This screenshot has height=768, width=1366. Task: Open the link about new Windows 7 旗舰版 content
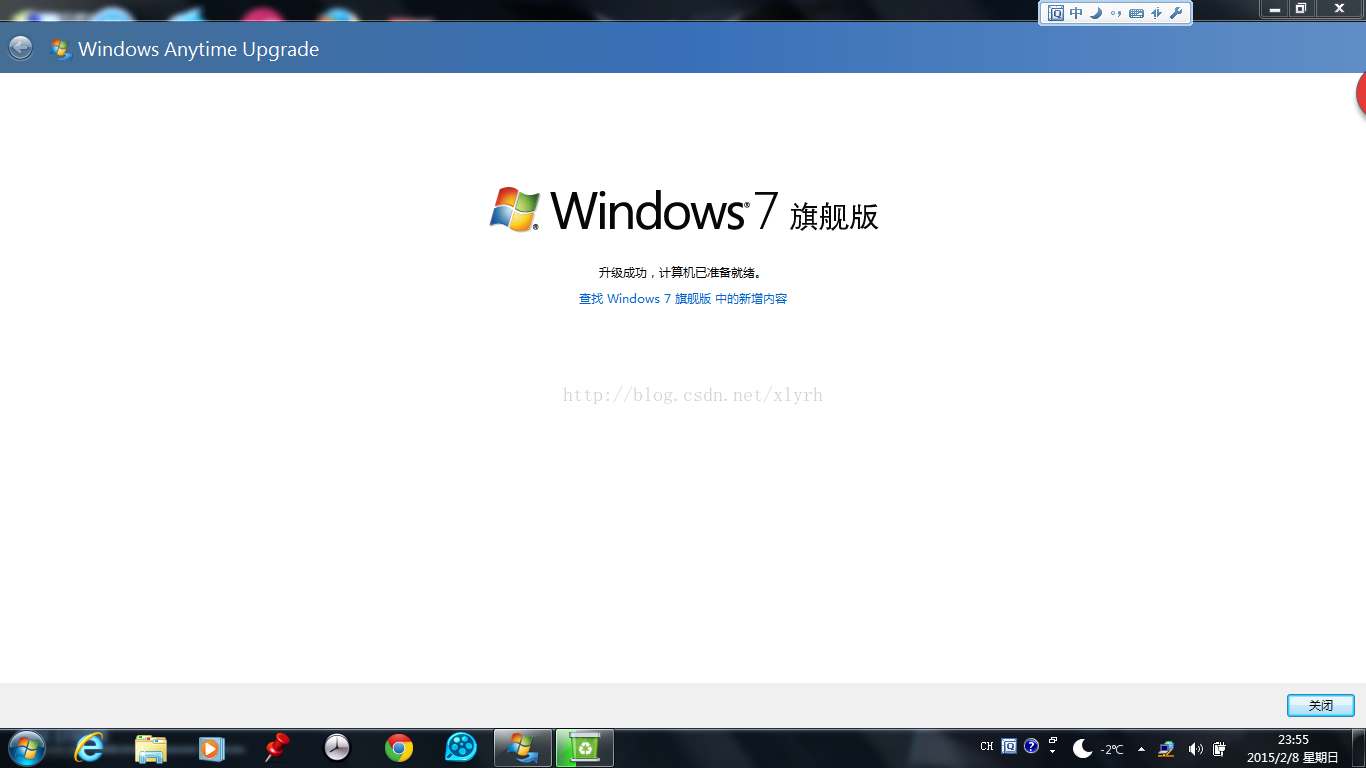click(x=683, y=298)
